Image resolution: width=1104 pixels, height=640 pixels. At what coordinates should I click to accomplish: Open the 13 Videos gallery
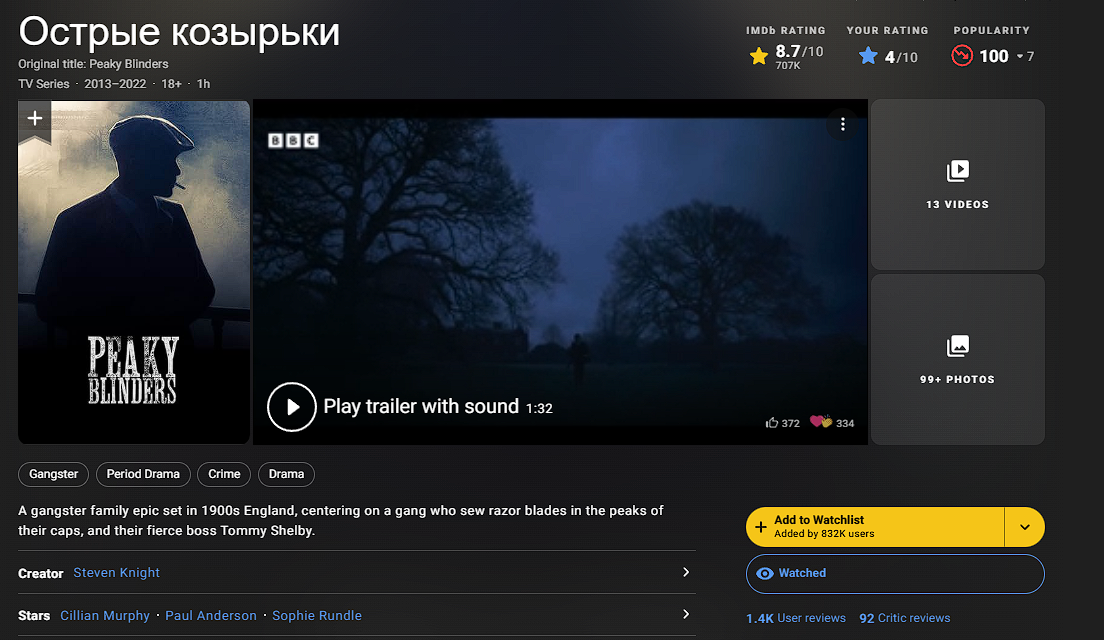[x=958, y=184]
